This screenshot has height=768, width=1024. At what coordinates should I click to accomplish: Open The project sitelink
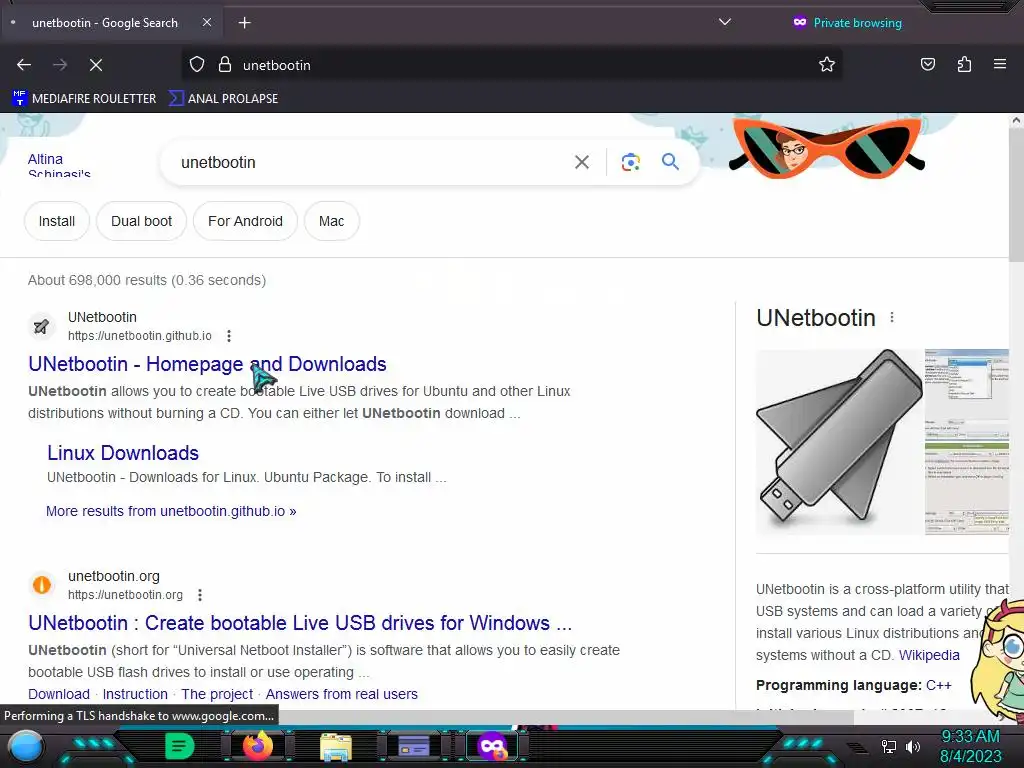pyautogui.click(x=217, y=694)
